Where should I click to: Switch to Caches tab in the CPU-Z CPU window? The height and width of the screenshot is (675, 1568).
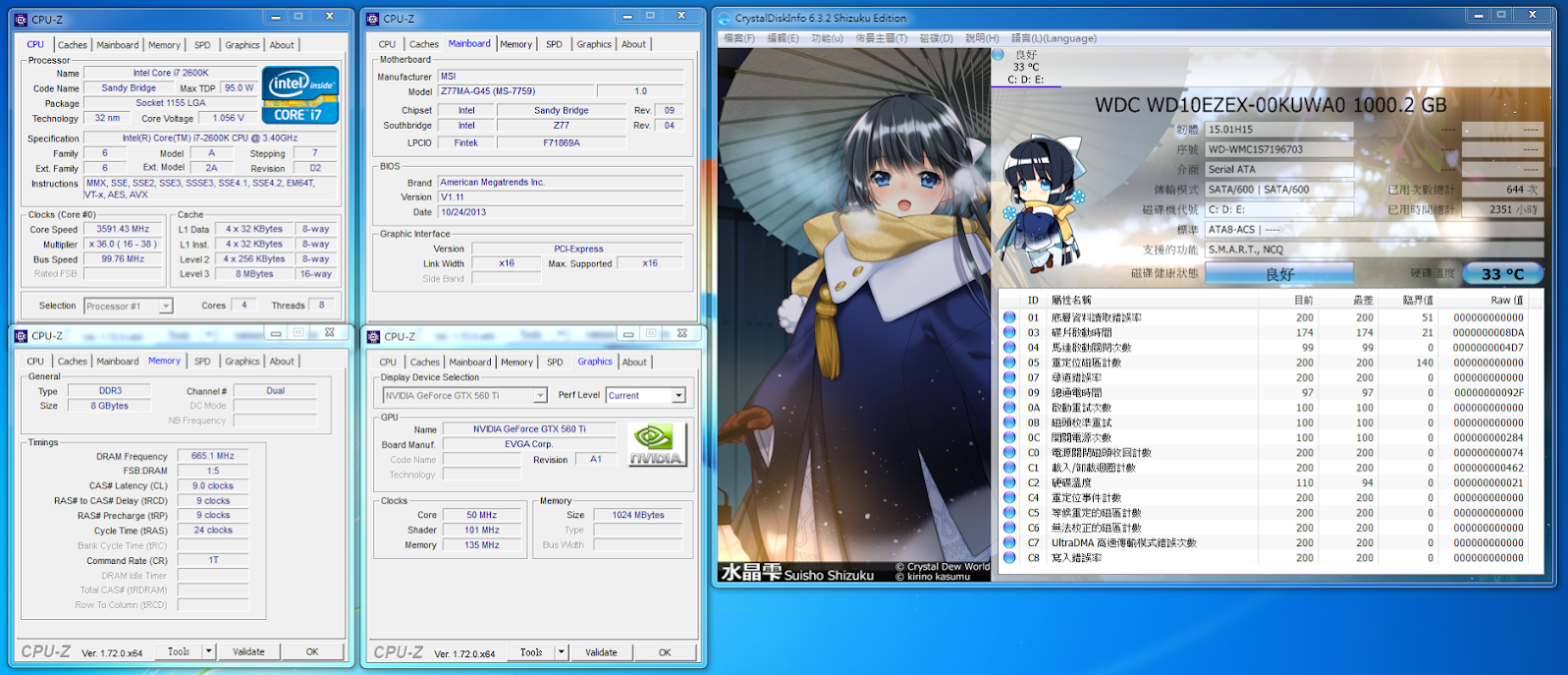point(73,45)
